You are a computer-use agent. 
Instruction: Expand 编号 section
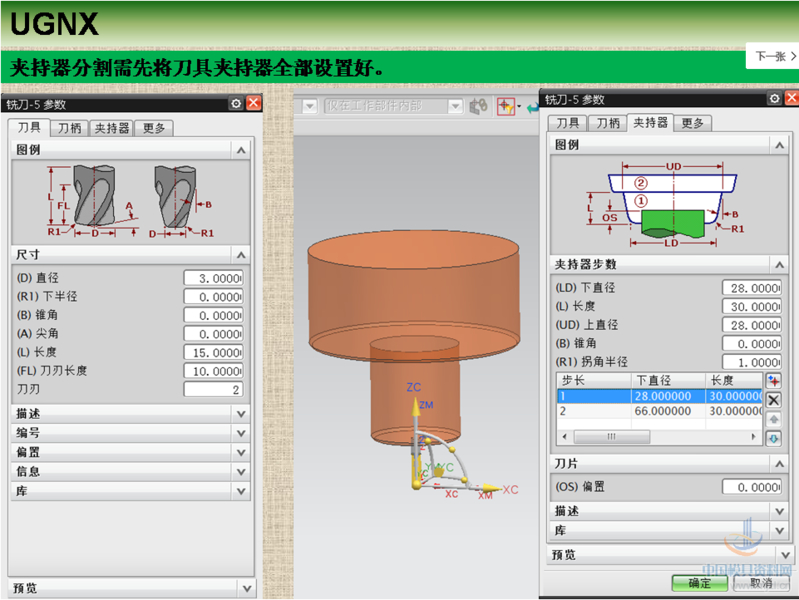pos(241,433)
